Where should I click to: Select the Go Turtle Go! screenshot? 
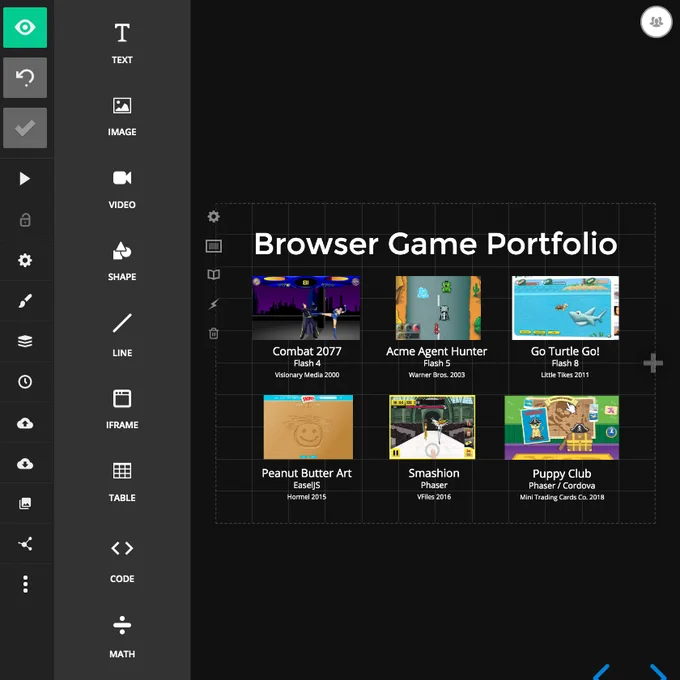pyautogui.click(x=565, y=308)
